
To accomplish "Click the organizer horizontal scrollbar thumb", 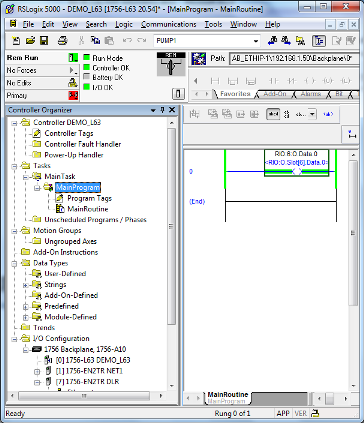I will coord(84,396).
